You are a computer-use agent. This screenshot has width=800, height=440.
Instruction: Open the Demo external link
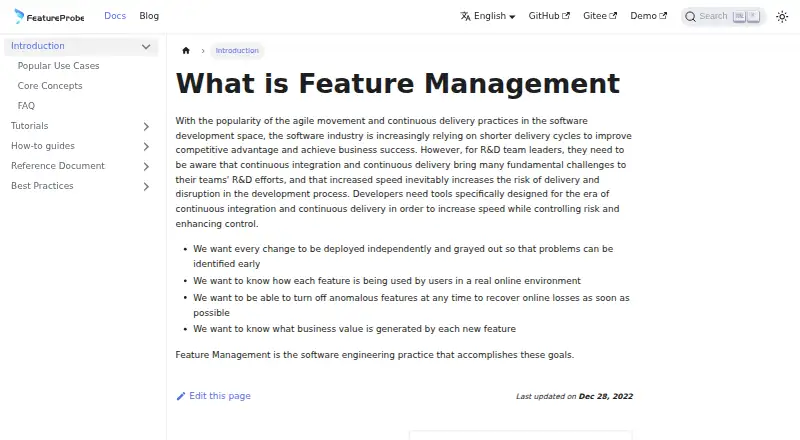click(648, 16)
